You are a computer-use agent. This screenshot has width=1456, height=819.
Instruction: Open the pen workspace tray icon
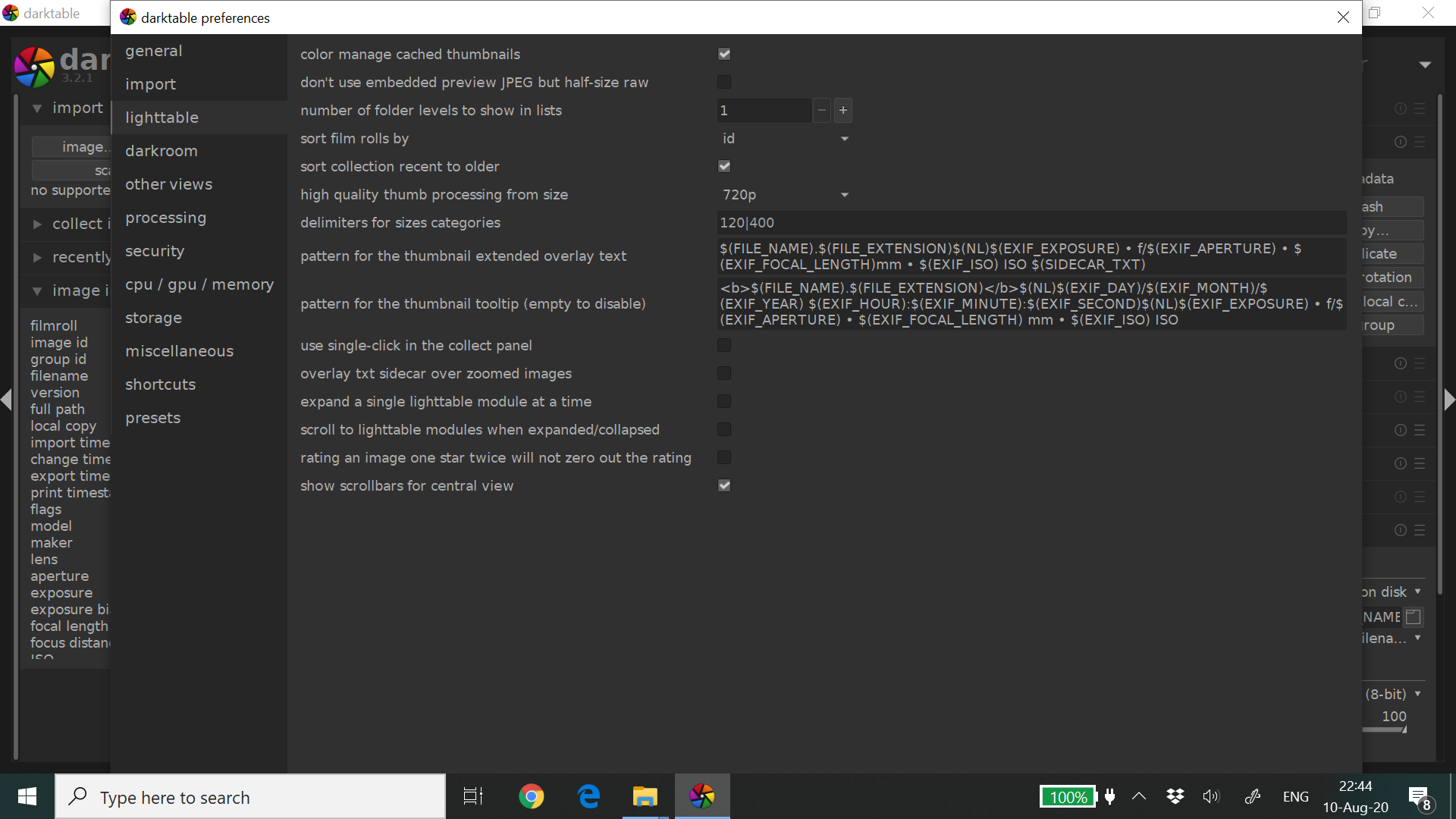pyautogui.click(x=1253, y=796)
